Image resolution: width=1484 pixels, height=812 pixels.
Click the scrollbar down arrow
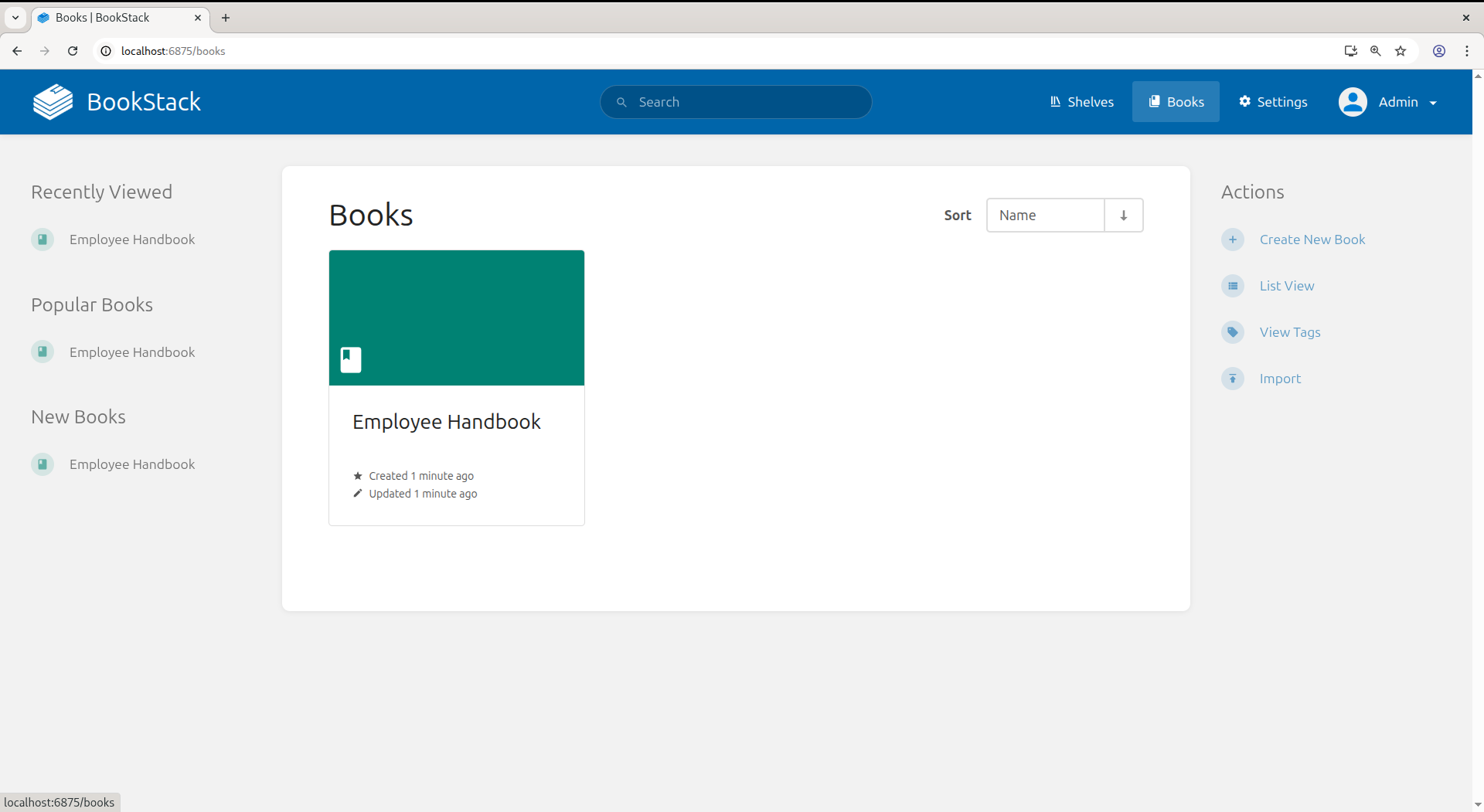pyautogui.click(x=1478, y=805)
